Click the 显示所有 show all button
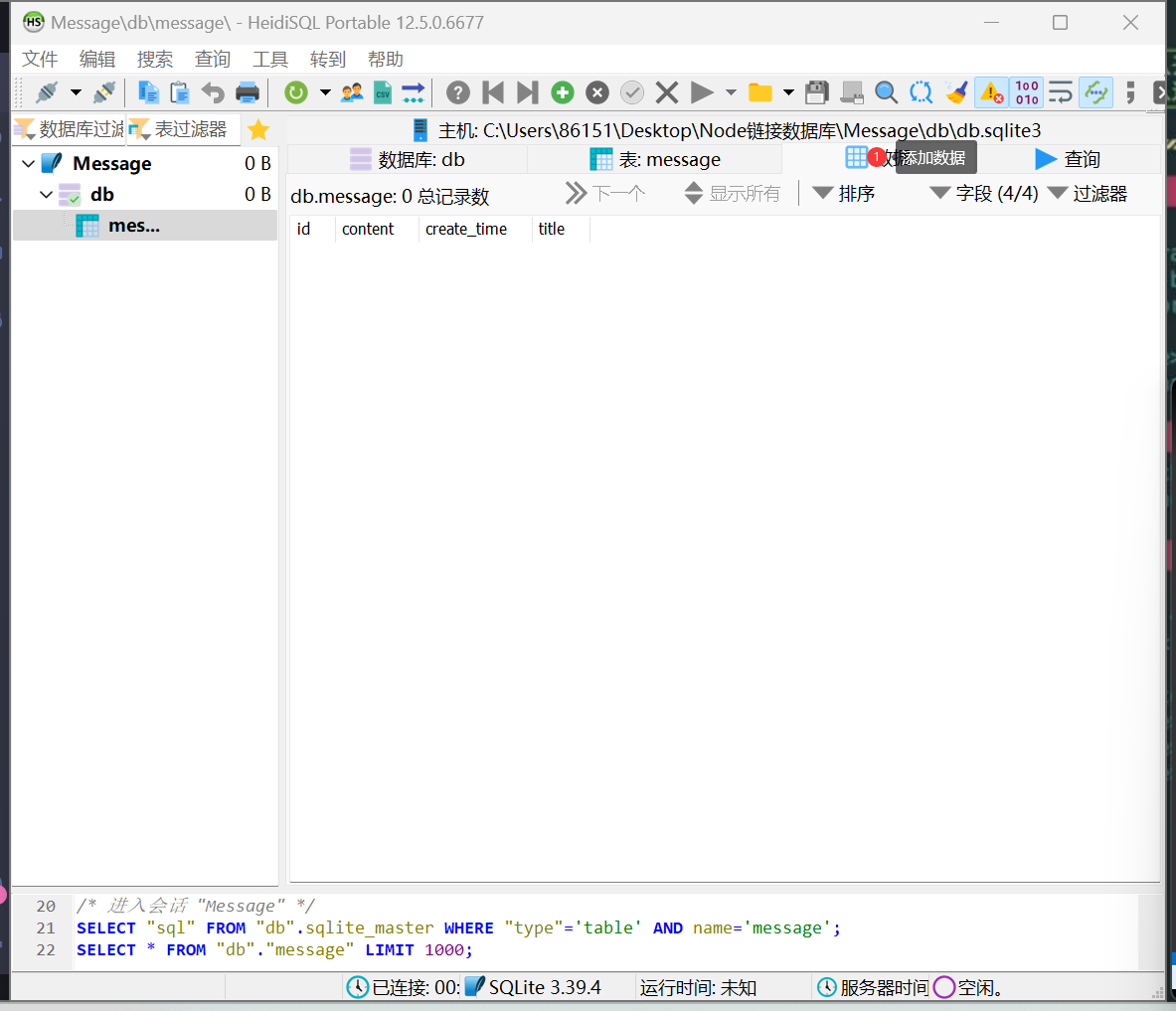The width and height of the screenshot is (1176, 1011). [x=732, y=194]
